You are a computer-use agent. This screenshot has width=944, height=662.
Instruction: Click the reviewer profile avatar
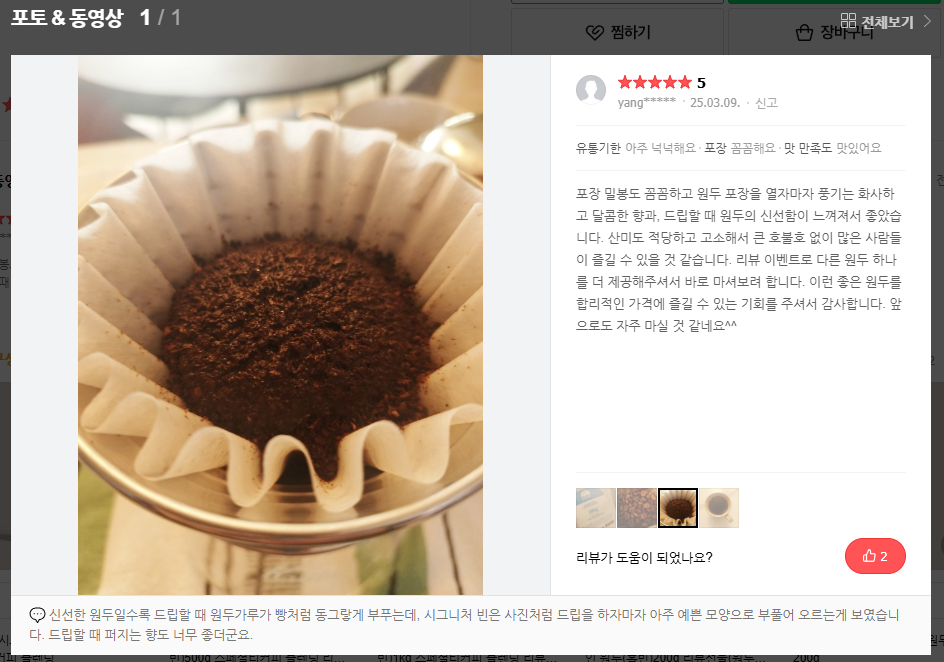[x=591, y=90]
